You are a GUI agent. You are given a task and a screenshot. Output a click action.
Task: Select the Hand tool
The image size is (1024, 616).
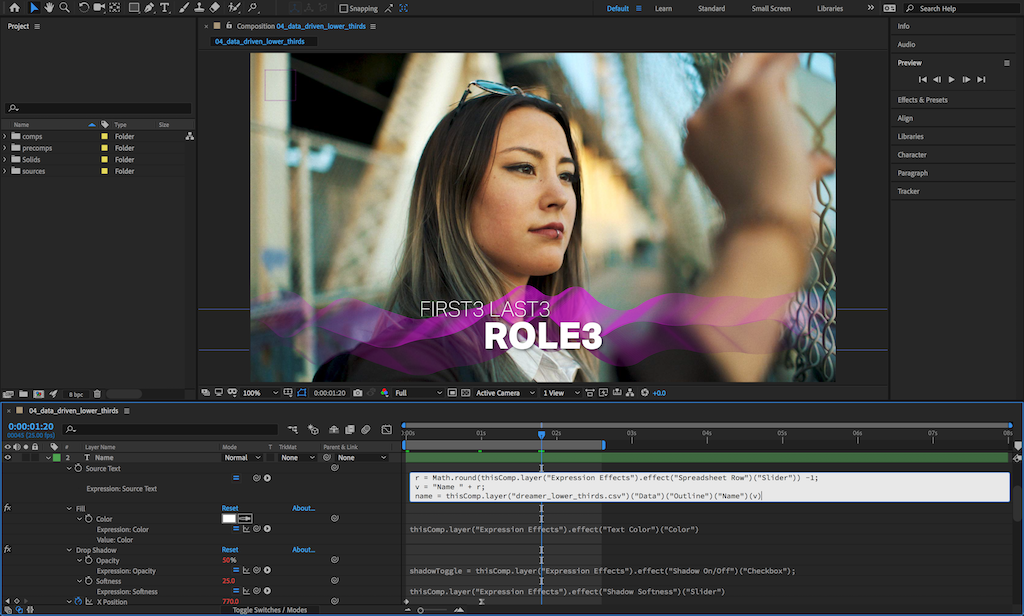coord(49,8)
